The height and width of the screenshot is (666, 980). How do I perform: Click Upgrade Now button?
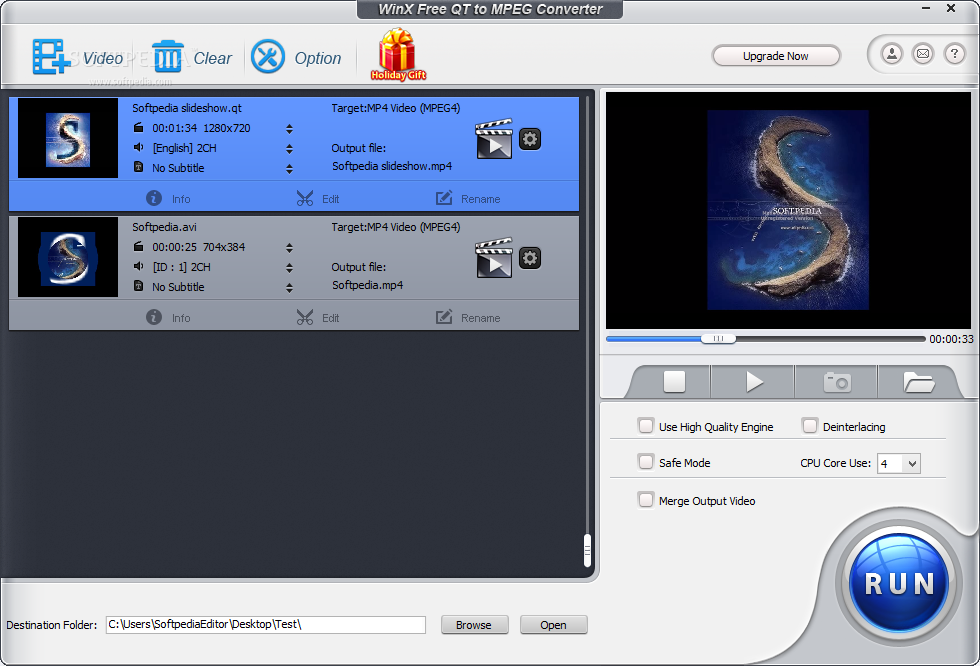point(776,56)
